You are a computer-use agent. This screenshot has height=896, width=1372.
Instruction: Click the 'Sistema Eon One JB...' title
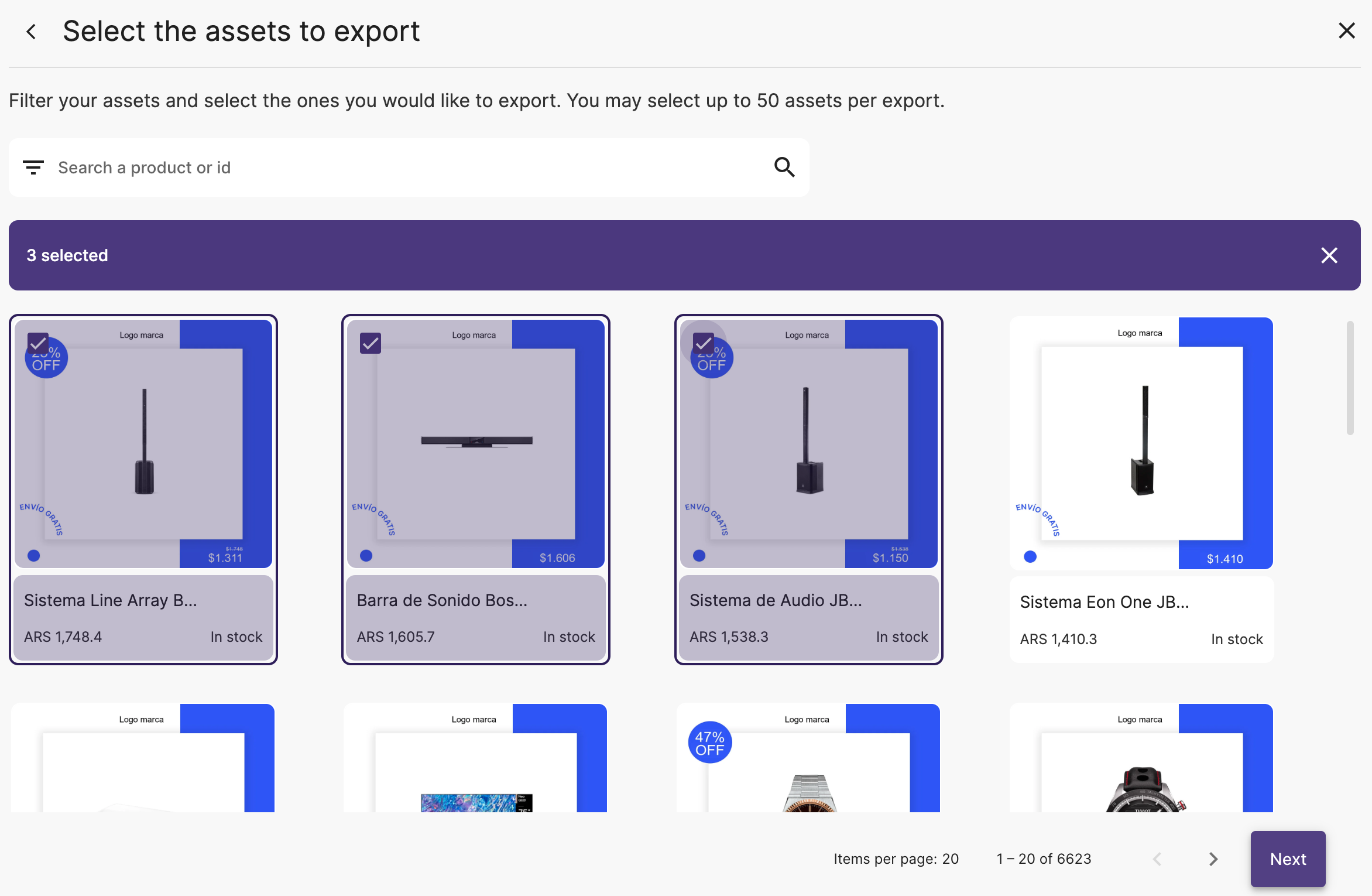[1105, 602]
